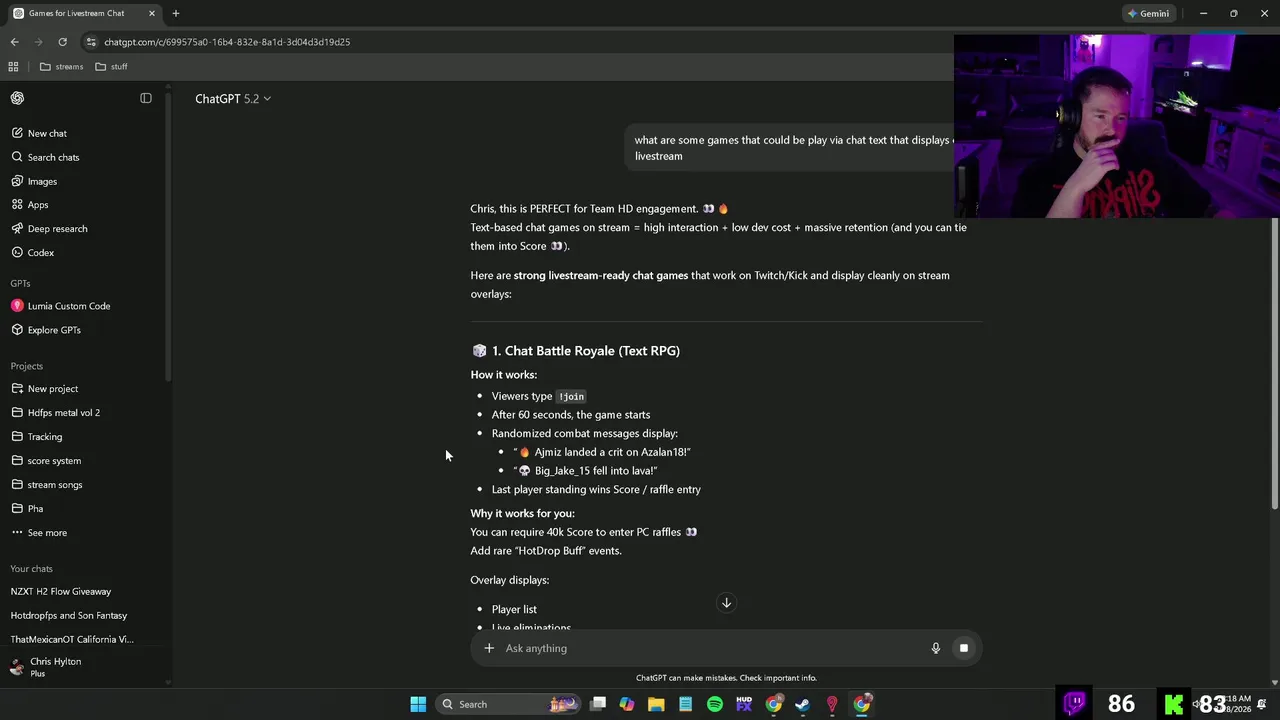Click the Projects section header

click(27, 366)
